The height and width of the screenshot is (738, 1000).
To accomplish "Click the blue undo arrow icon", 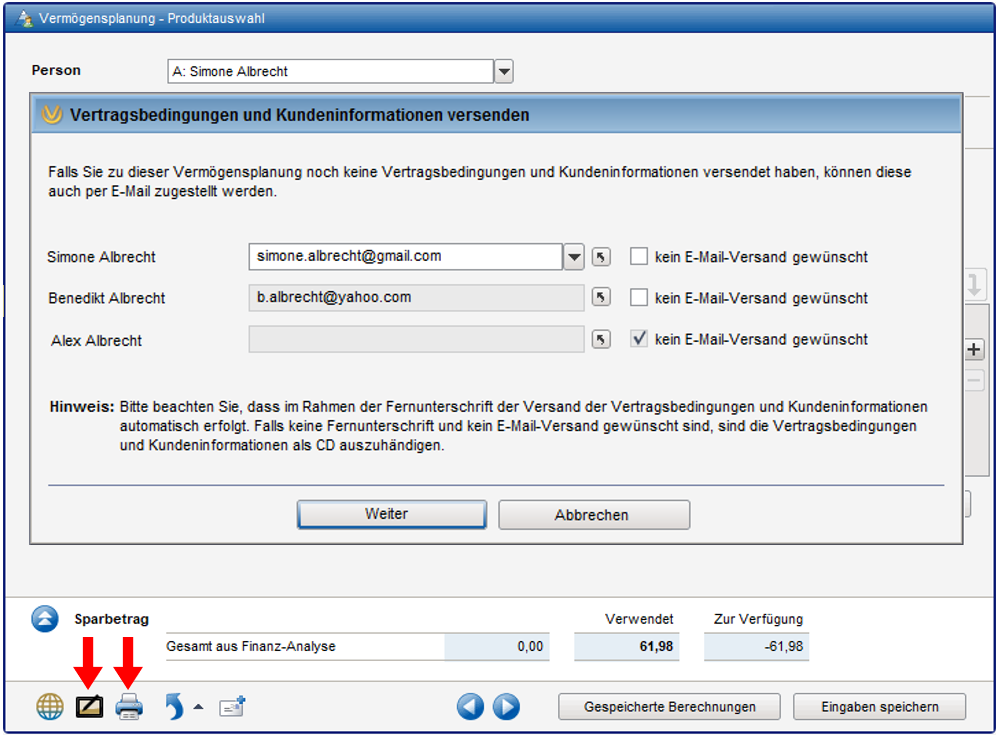I will pyautogui.click(x=174, y=707).
